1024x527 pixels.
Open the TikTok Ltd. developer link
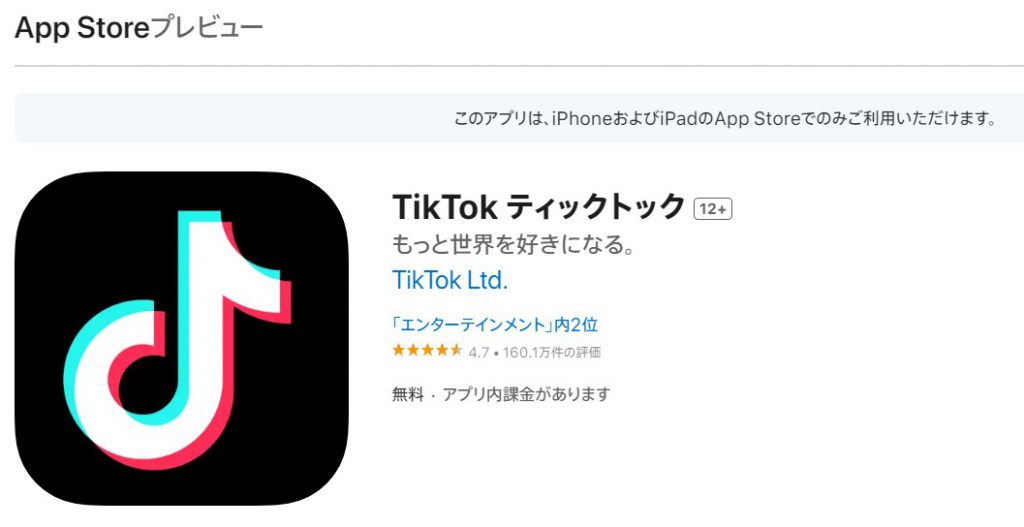[449, 281]
